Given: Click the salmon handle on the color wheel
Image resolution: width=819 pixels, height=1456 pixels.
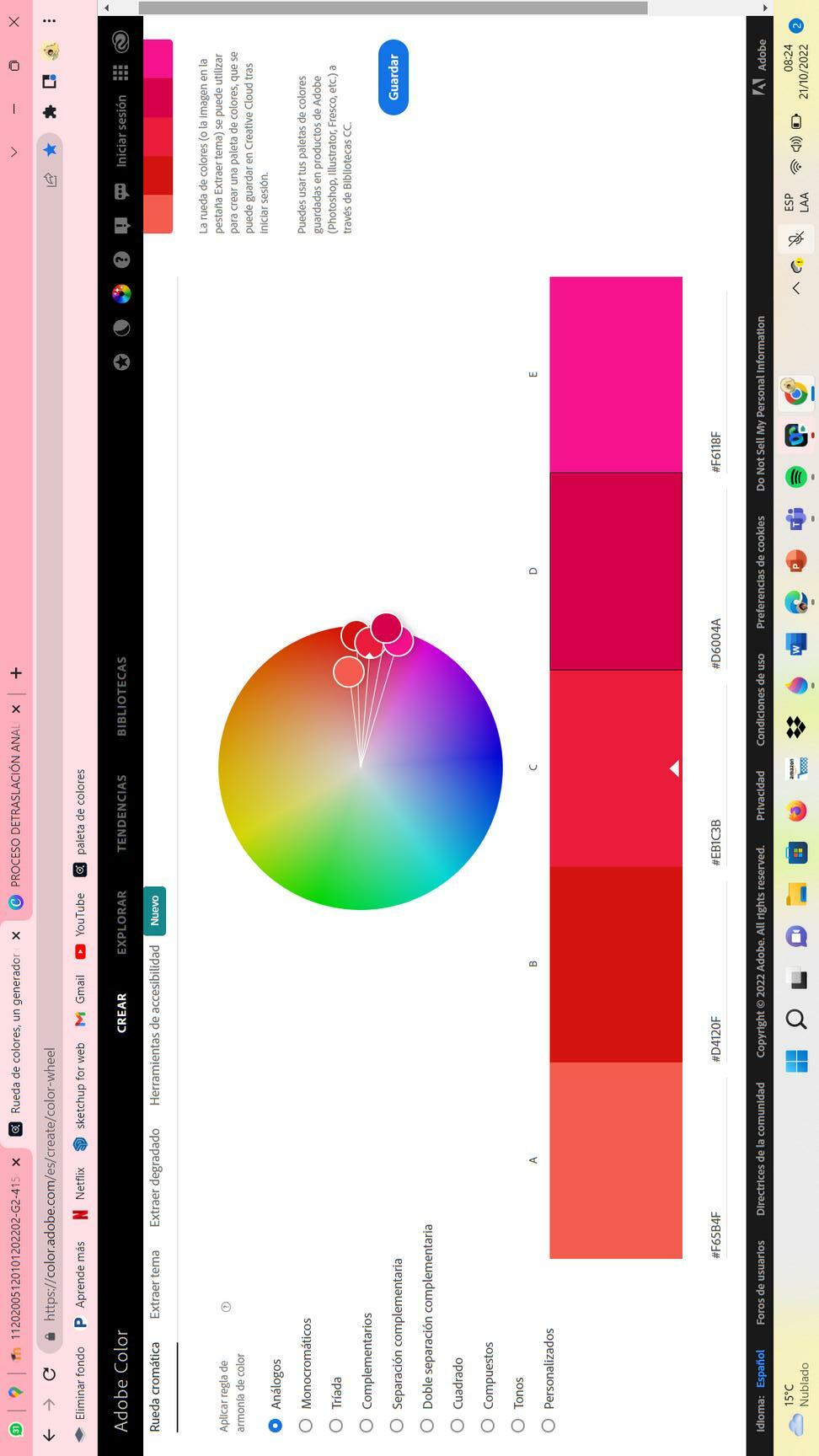Looking at the screenshot, I should (x=349, y=672).
